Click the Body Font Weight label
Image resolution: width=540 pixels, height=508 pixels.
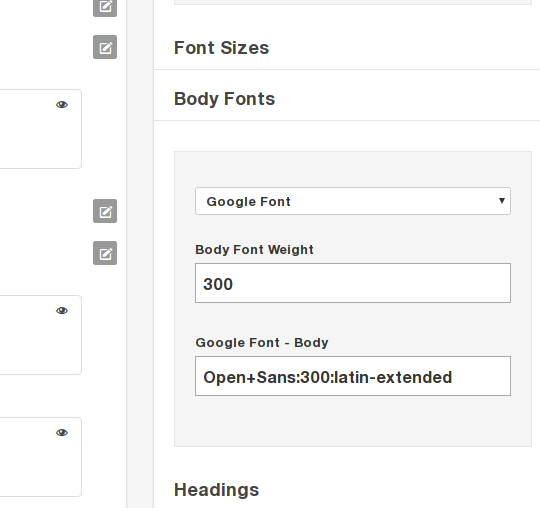(254, 250)
